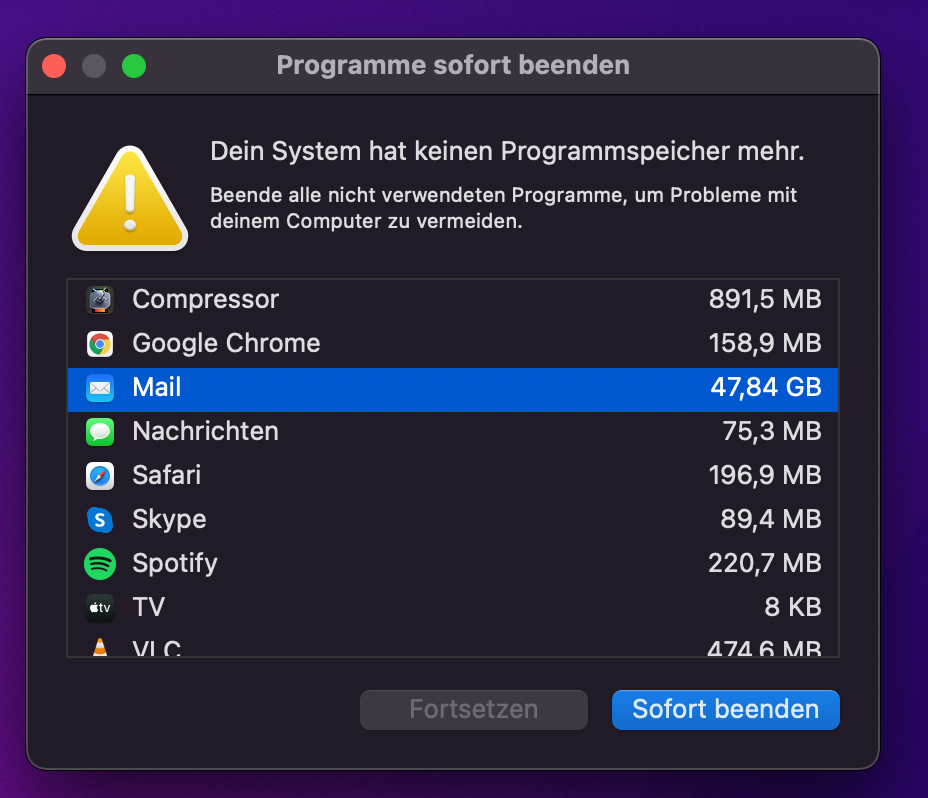Select Google Chrome by its name label

[x=226, y=344]
